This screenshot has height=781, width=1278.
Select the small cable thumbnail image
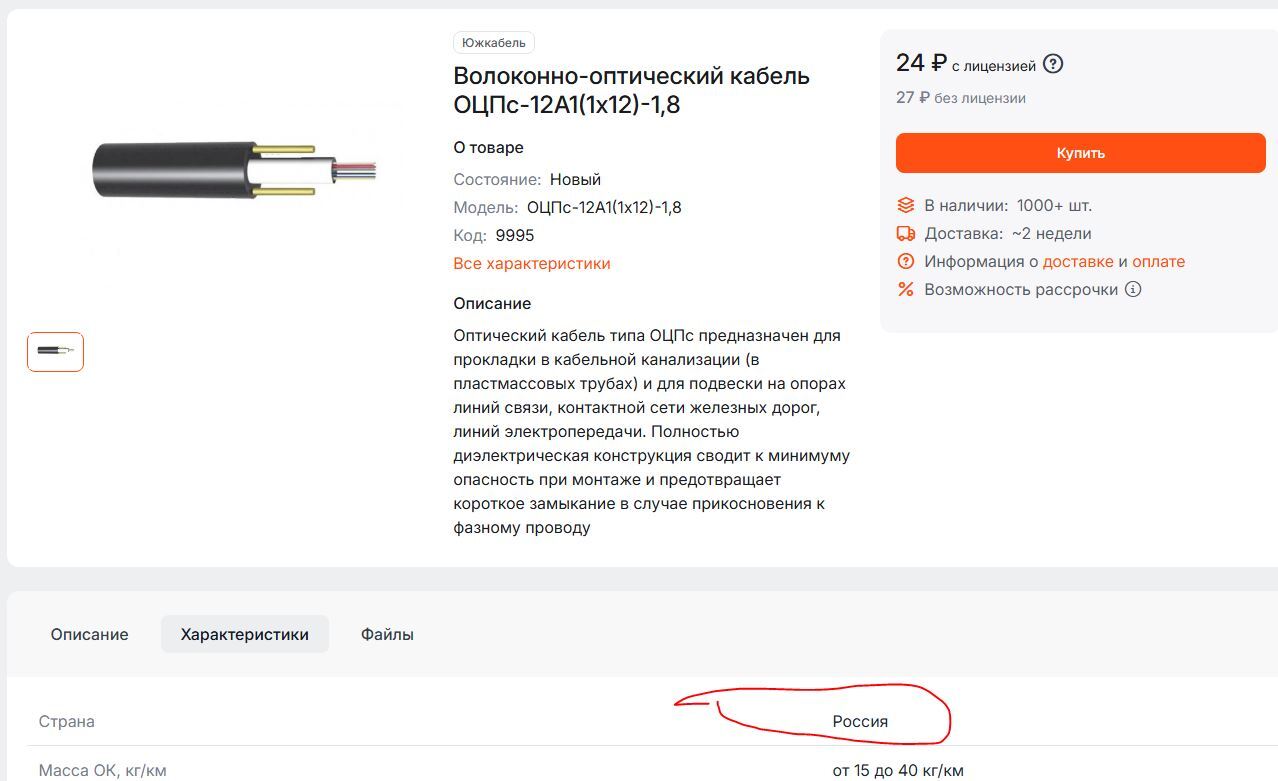55,351
